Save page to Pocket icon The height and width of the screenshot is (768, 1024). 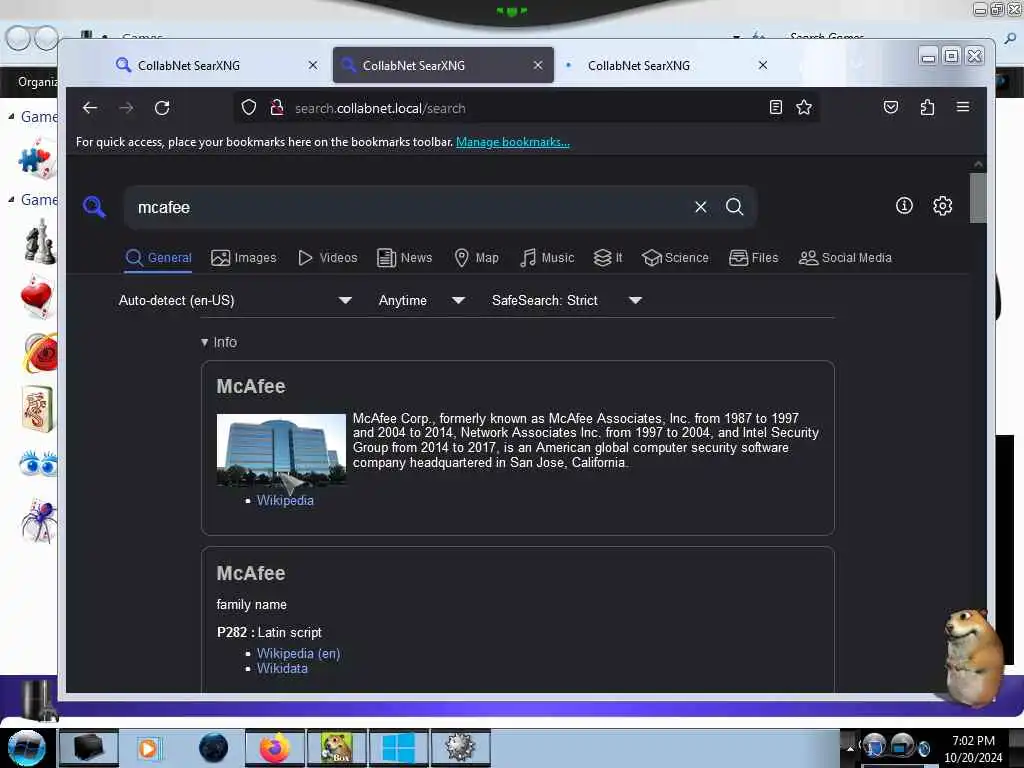click(890, 107)
